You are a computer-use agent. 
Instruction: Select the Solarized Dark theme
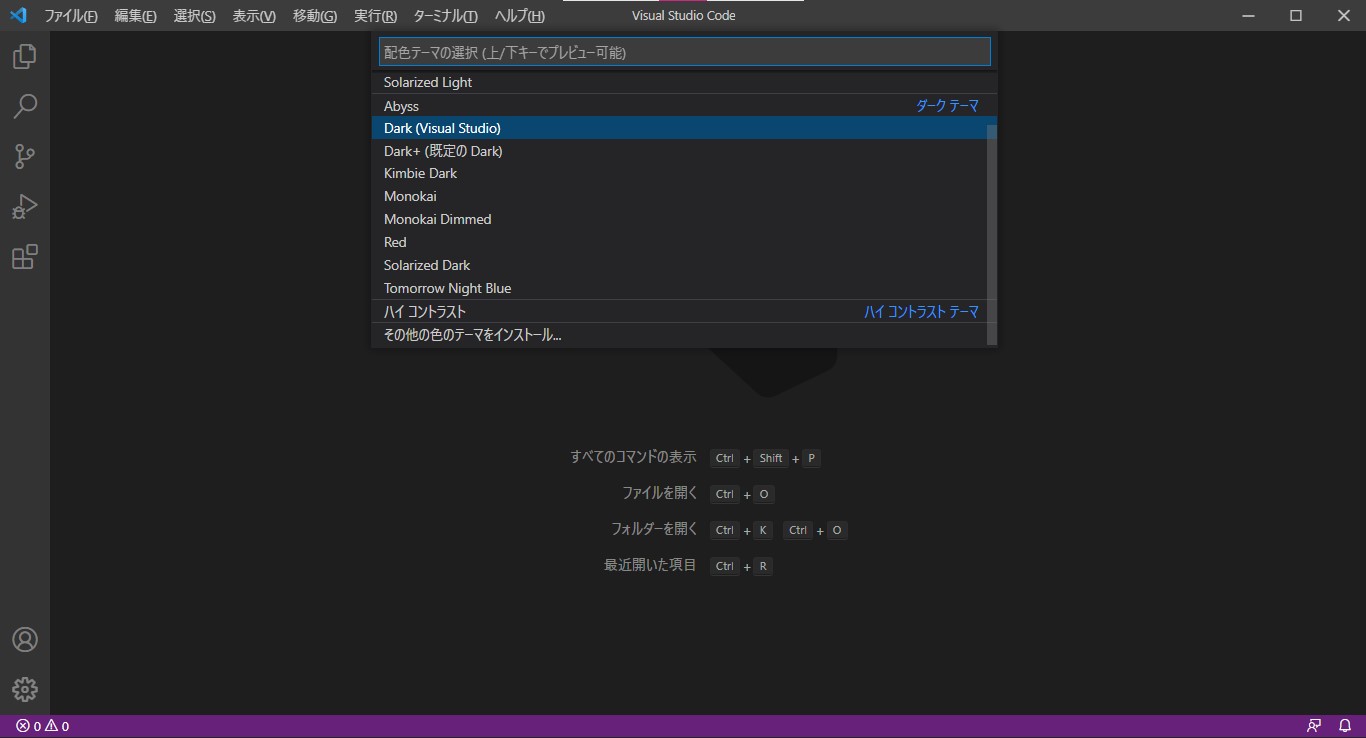[x=684, y=265]
